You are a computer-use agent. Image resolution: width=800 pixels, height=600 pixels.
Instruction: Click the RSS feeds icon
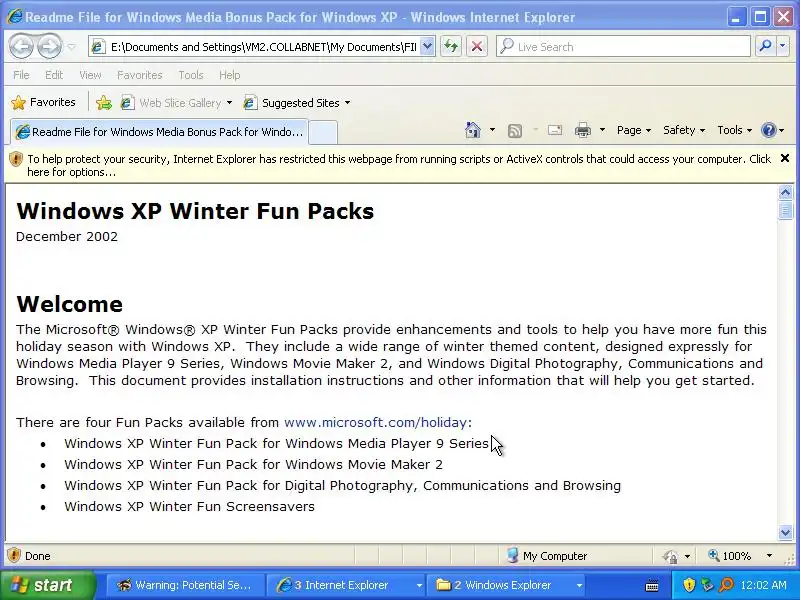(x=515, y=131)
